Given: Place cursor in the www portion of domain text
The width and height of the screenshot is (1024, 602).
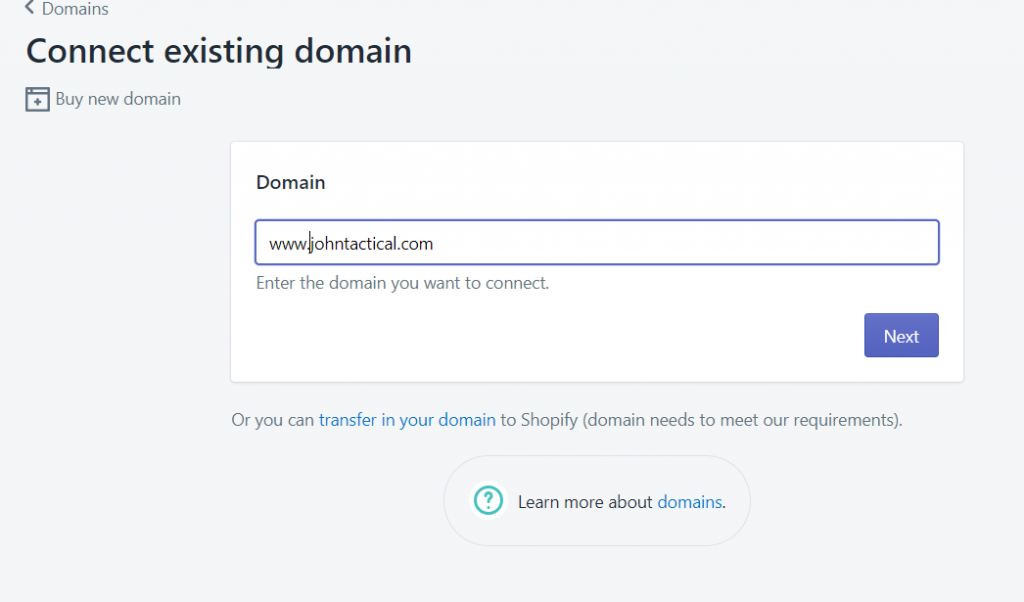Looking at the screenshot, I should tap(287, 244).
